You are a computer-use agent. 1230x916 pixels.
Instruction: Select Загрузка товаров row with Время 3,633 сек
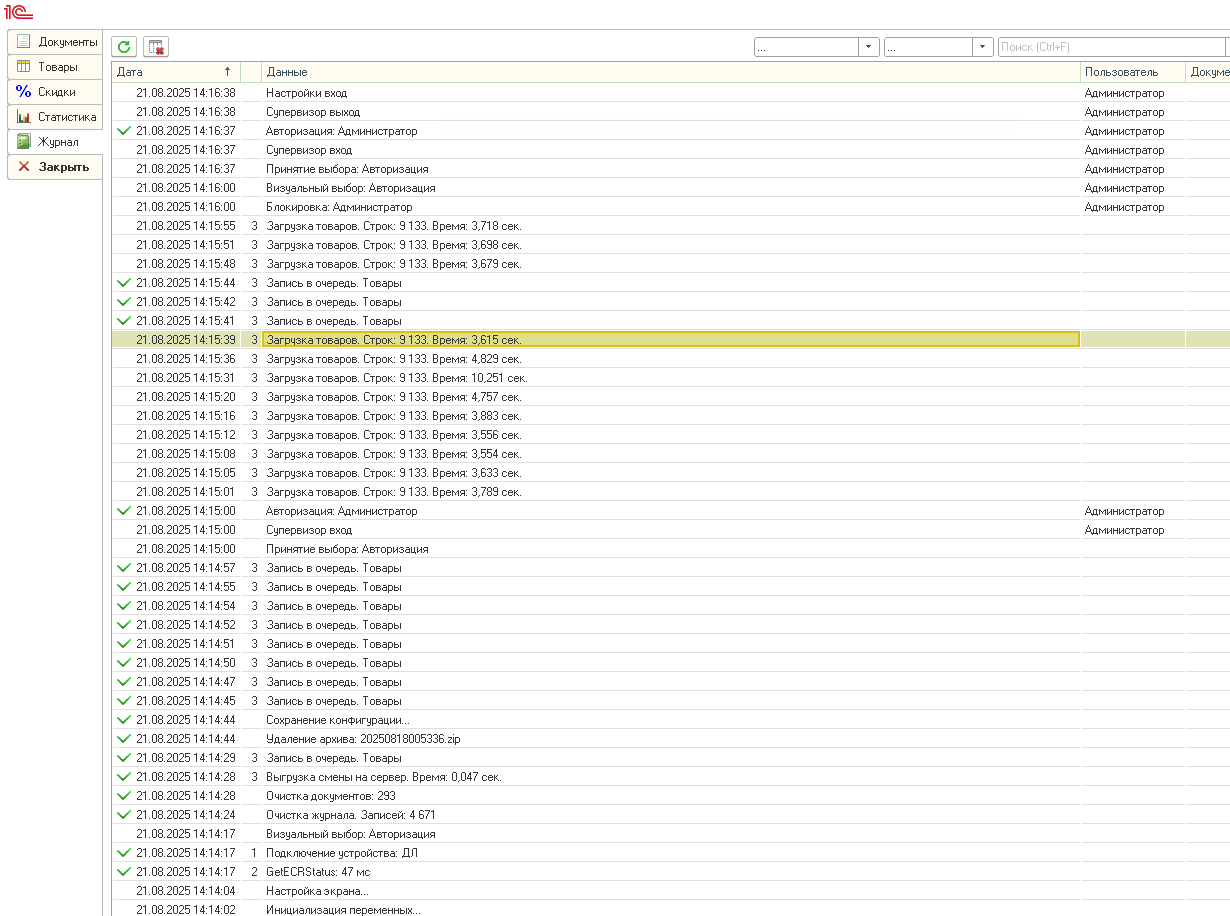tap(670, 473)
